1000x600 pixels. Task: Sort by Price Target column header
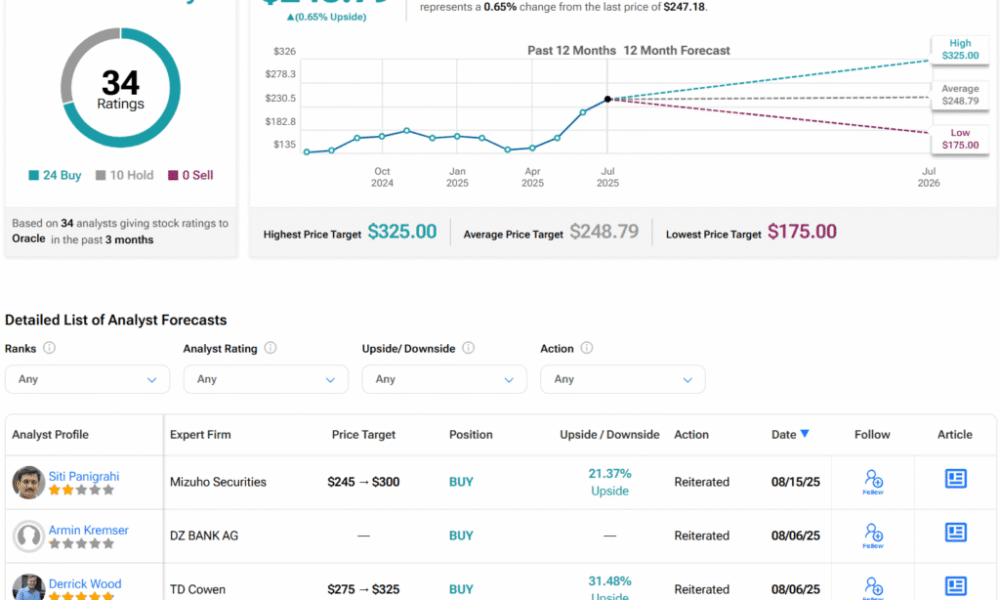point(364,435)
